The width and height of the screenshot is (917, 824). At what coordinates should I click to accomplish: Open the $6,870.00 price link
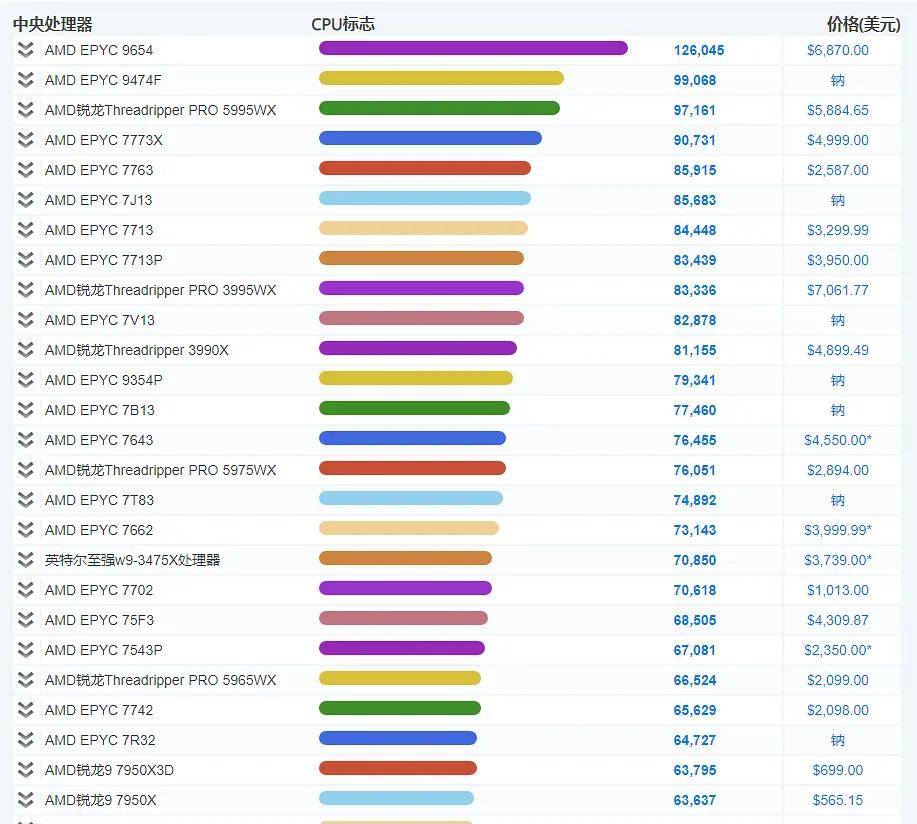pyautogui.click(x=837, y=50)
